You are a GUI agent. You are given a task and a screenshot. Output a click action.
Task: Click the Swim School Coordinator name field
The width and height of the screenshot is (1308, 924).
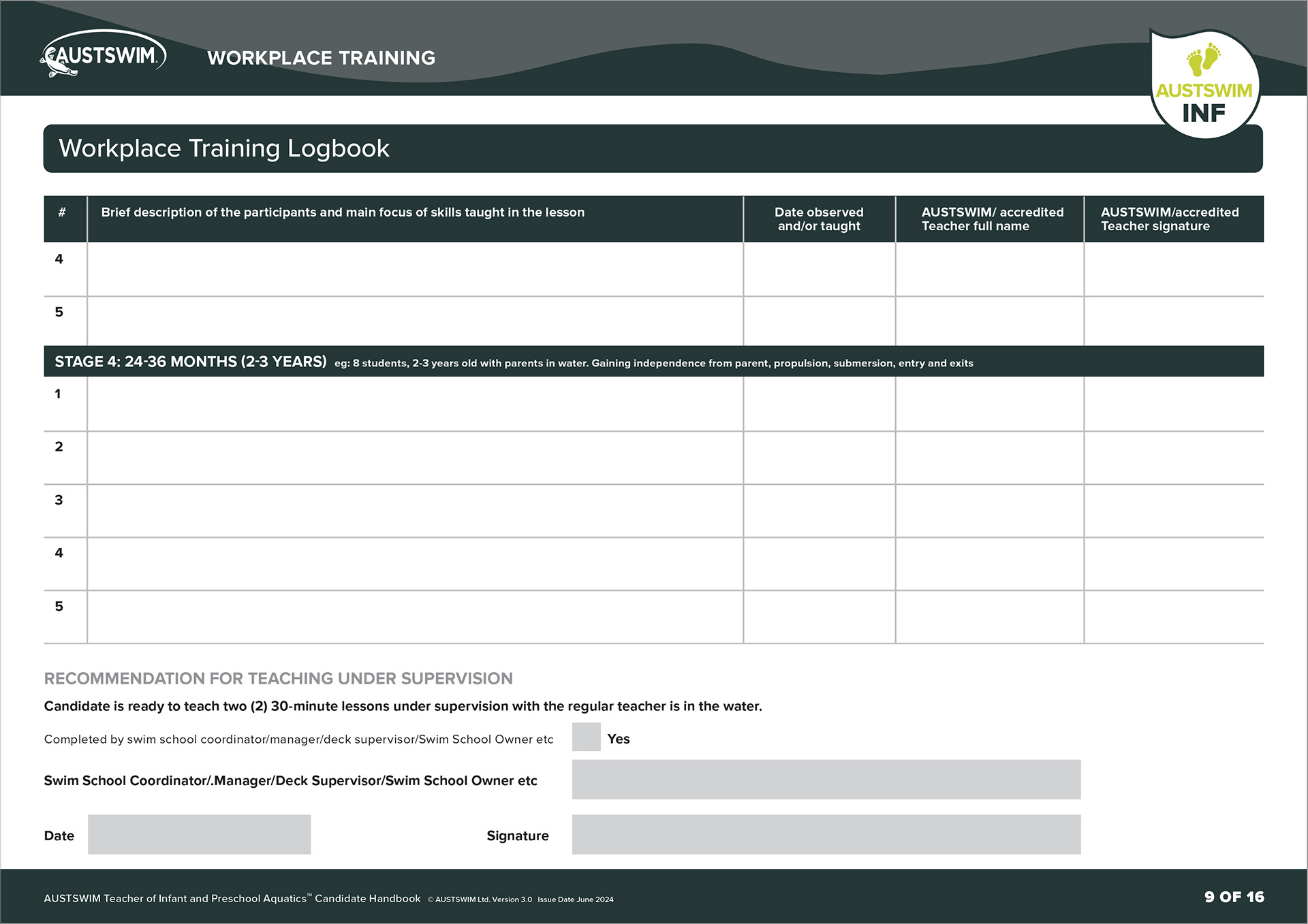coord(826,779)
